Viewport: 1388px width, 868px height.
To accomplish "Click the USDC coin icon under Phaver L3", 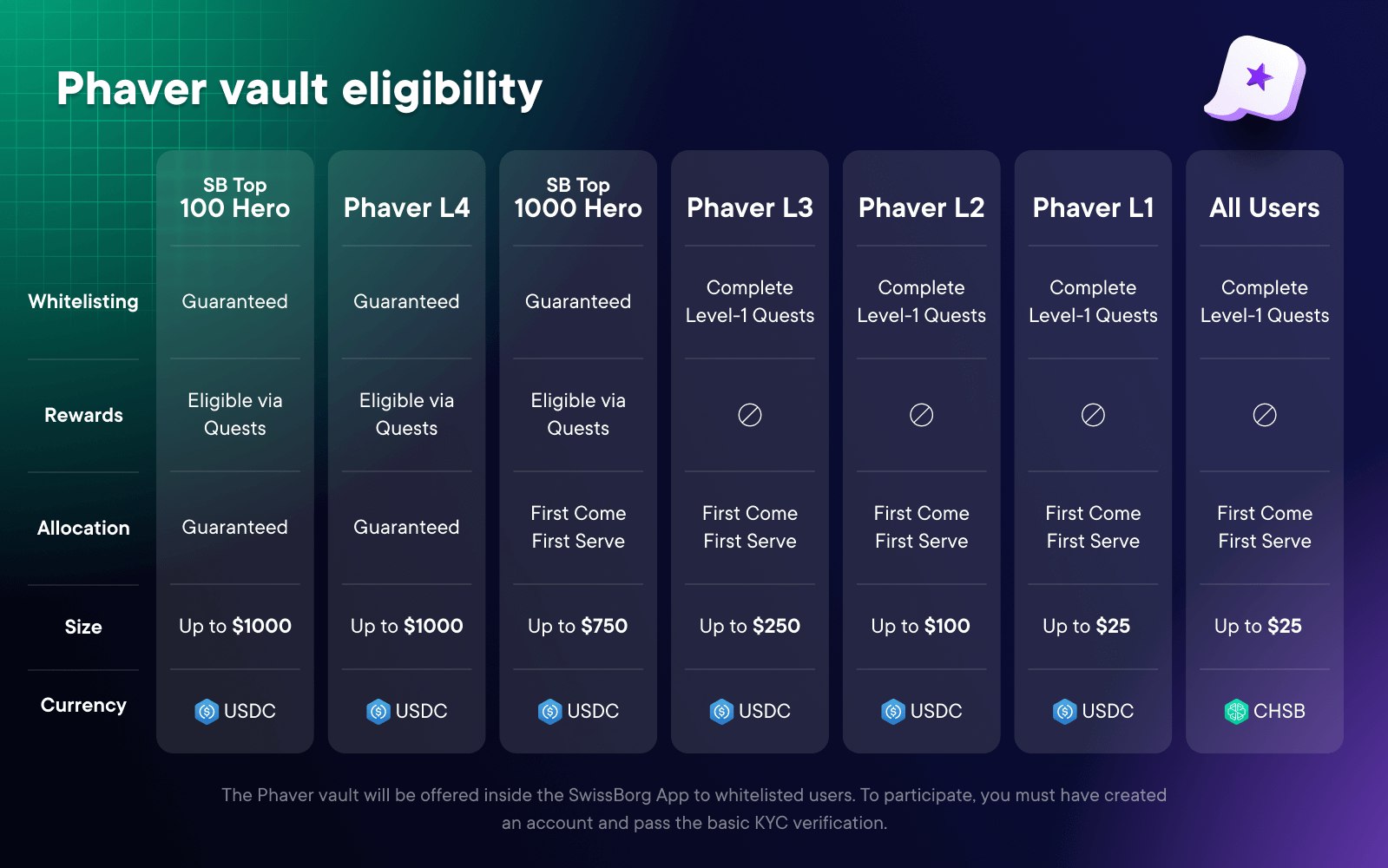I will (x=721, y=712).
